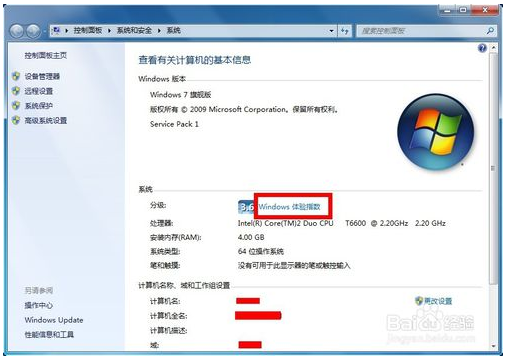This screenshot has width=508, height=361.
Task: Click the Service Pack 1 text
Action: tap(174, 124)
